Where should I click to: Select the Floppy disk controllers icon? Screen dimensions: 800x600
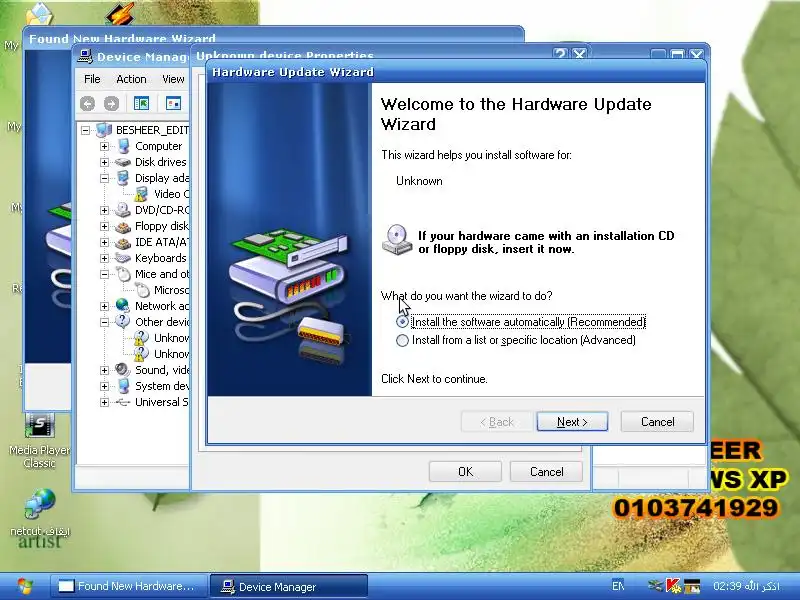(123, 226)
